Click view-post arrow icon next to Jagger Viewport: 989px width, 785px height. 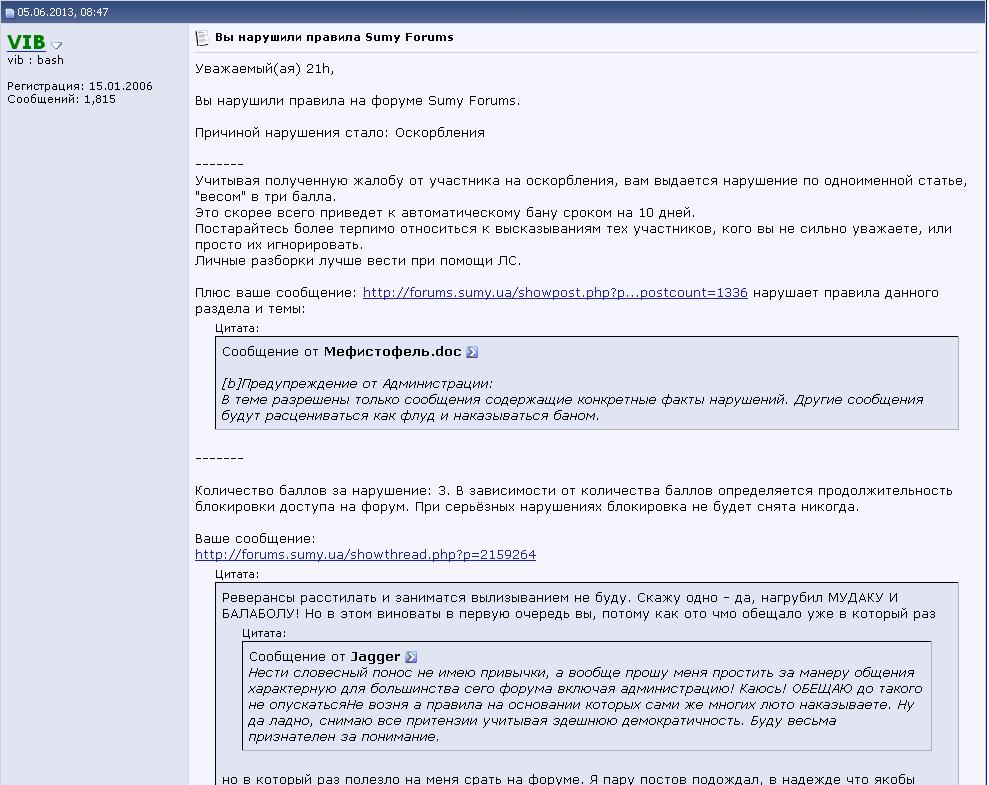point(411,657)
